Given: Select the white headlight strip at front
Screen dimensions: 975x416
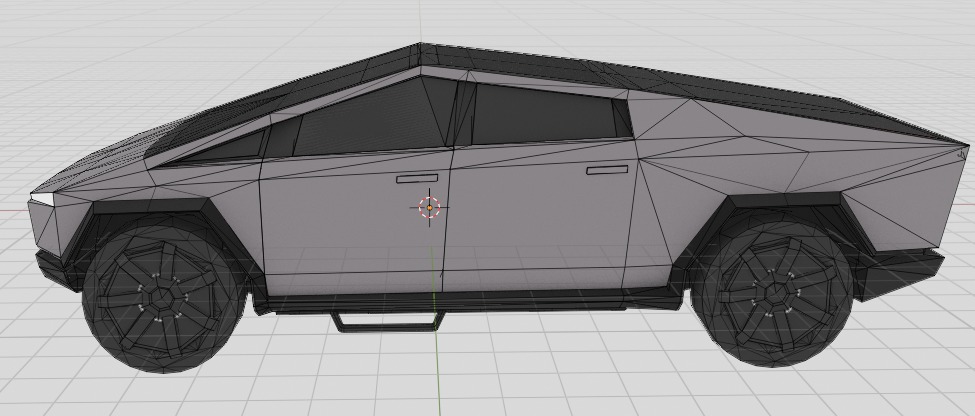Looking at the screenshot, I should point(42,199).
